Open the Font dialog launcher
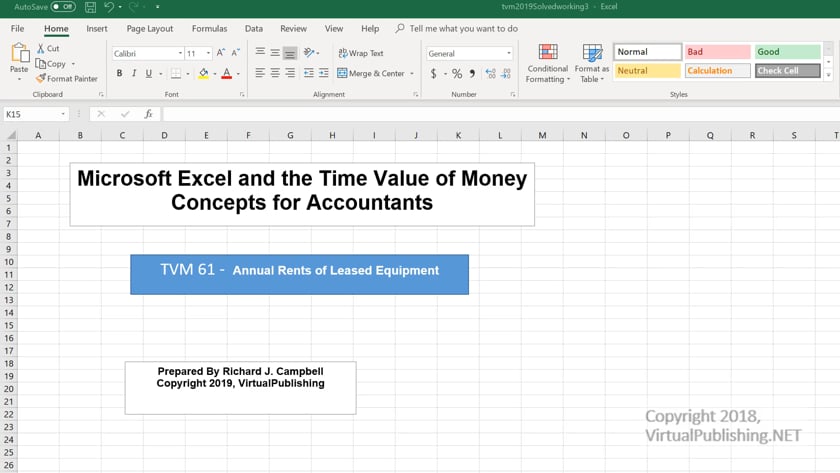This screenshot has width=840, height=473. pyautogui.click(x=242, y=94)
